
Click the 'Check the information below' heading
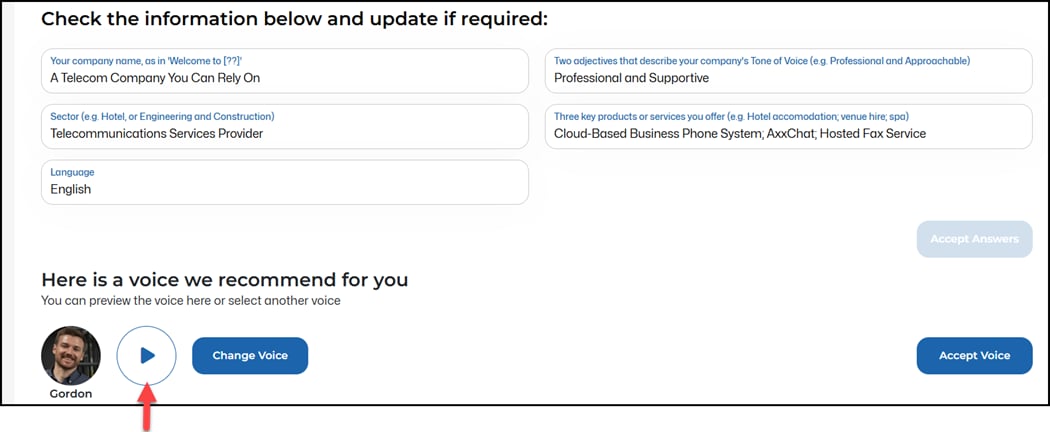[x=294, y=19]
